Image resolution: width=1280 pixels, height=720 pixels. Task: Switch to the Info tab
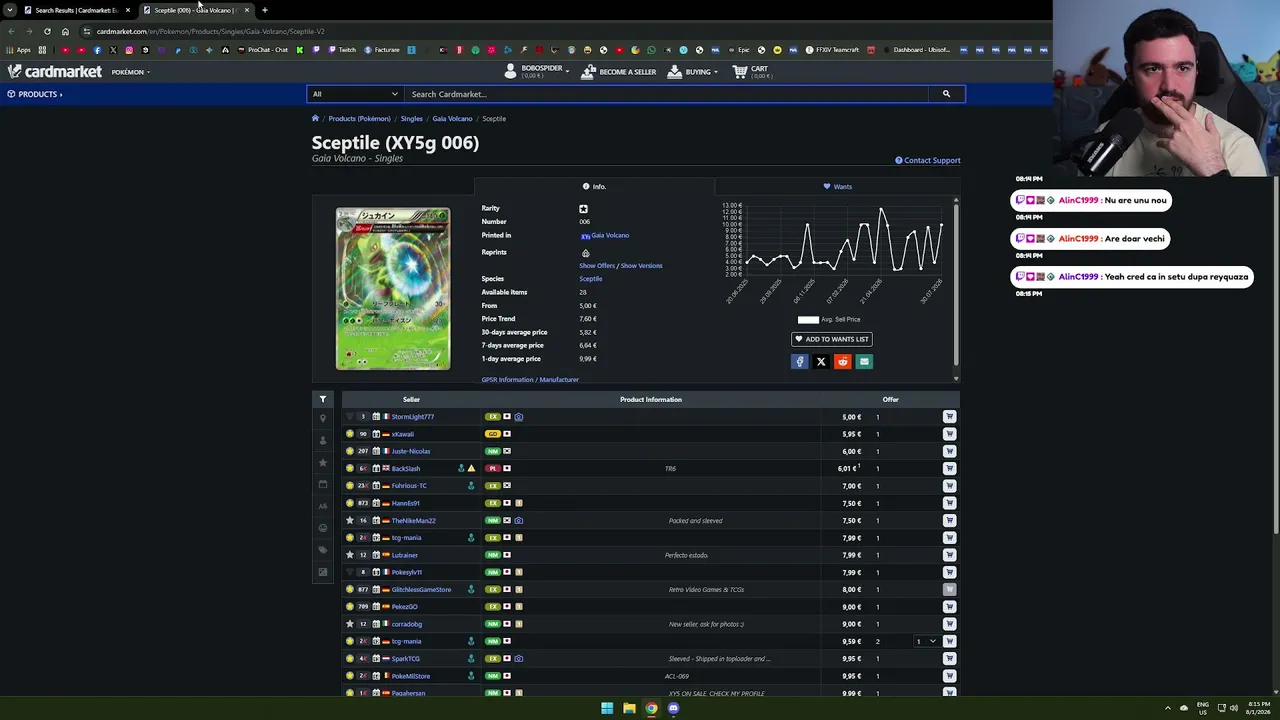(594, 186)
